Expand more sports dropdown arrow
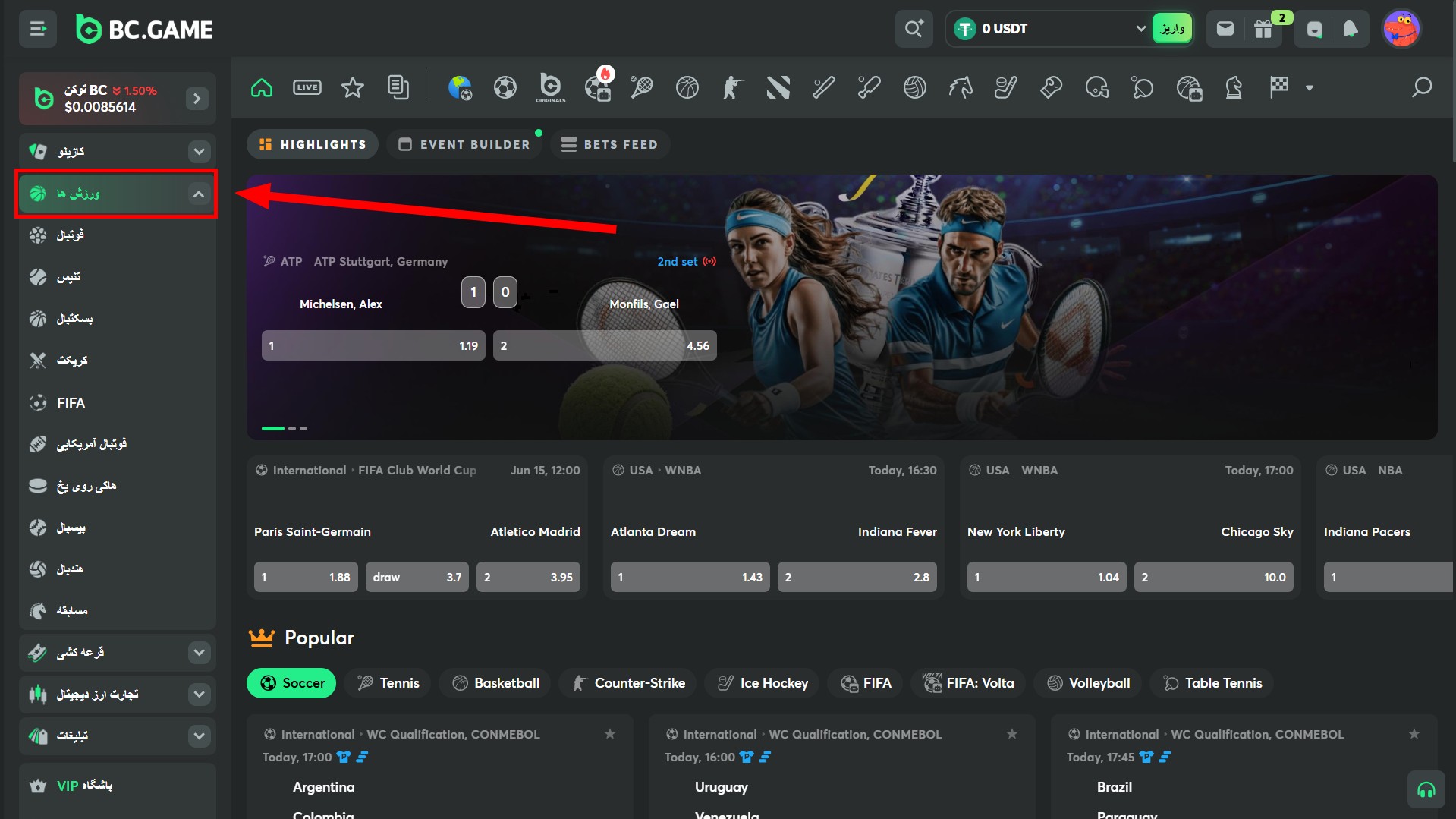The image size is (1456, 819). pos(1310,88)
